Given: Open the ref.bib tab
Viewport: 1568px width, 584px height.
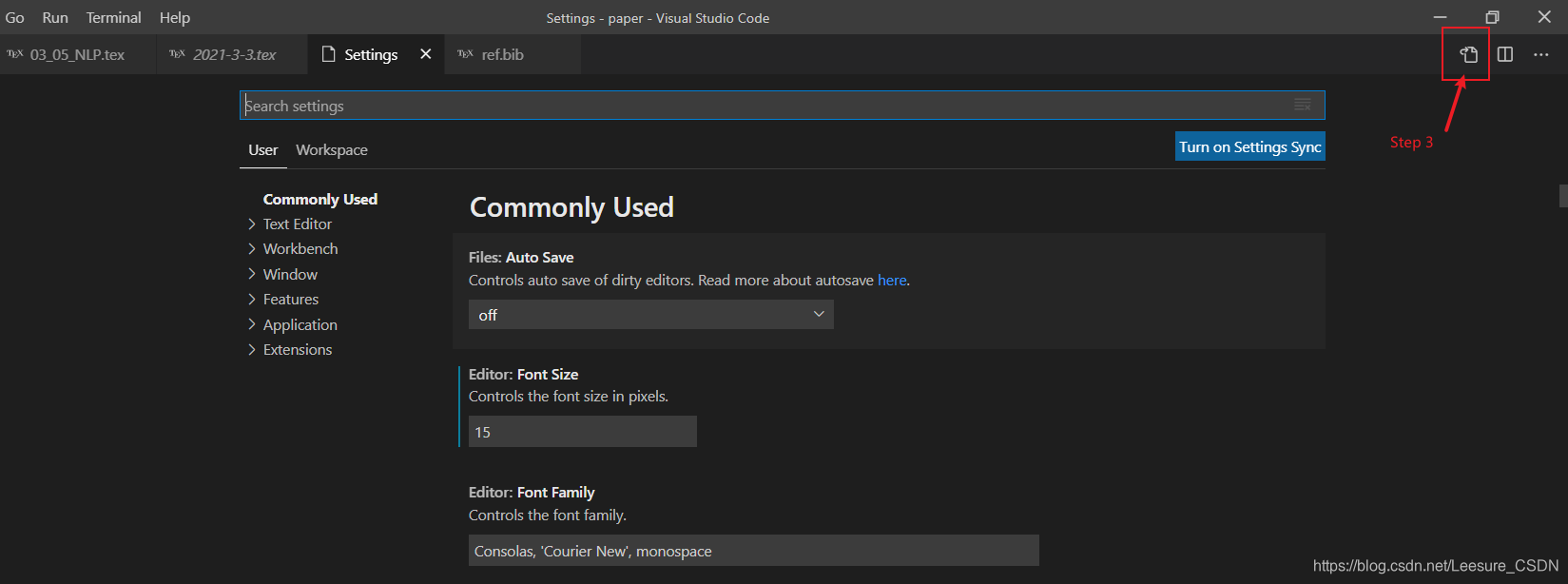Looking at the screenshot, I should 513,54.
